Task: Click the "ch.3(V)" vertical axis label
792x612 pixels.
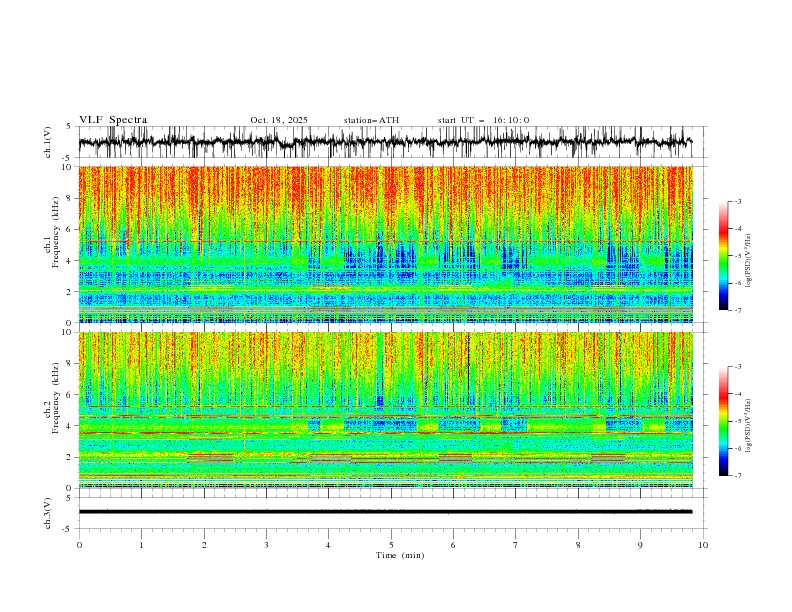Action: tap(48, 513)
